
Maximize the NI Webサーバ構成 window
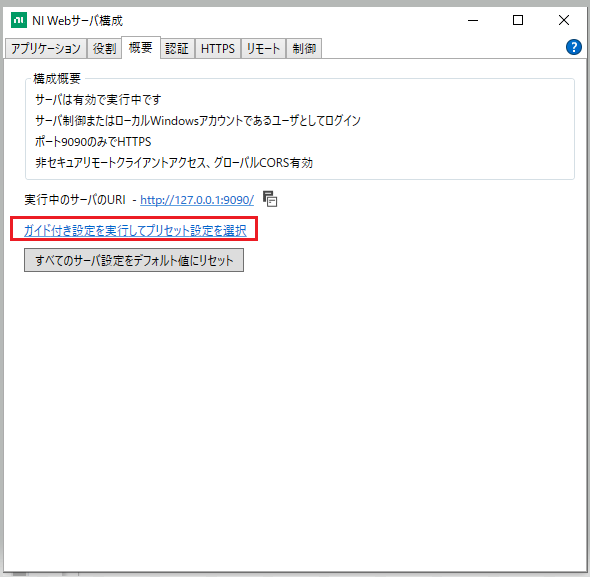pyautogui.click(x=518, y=20)
